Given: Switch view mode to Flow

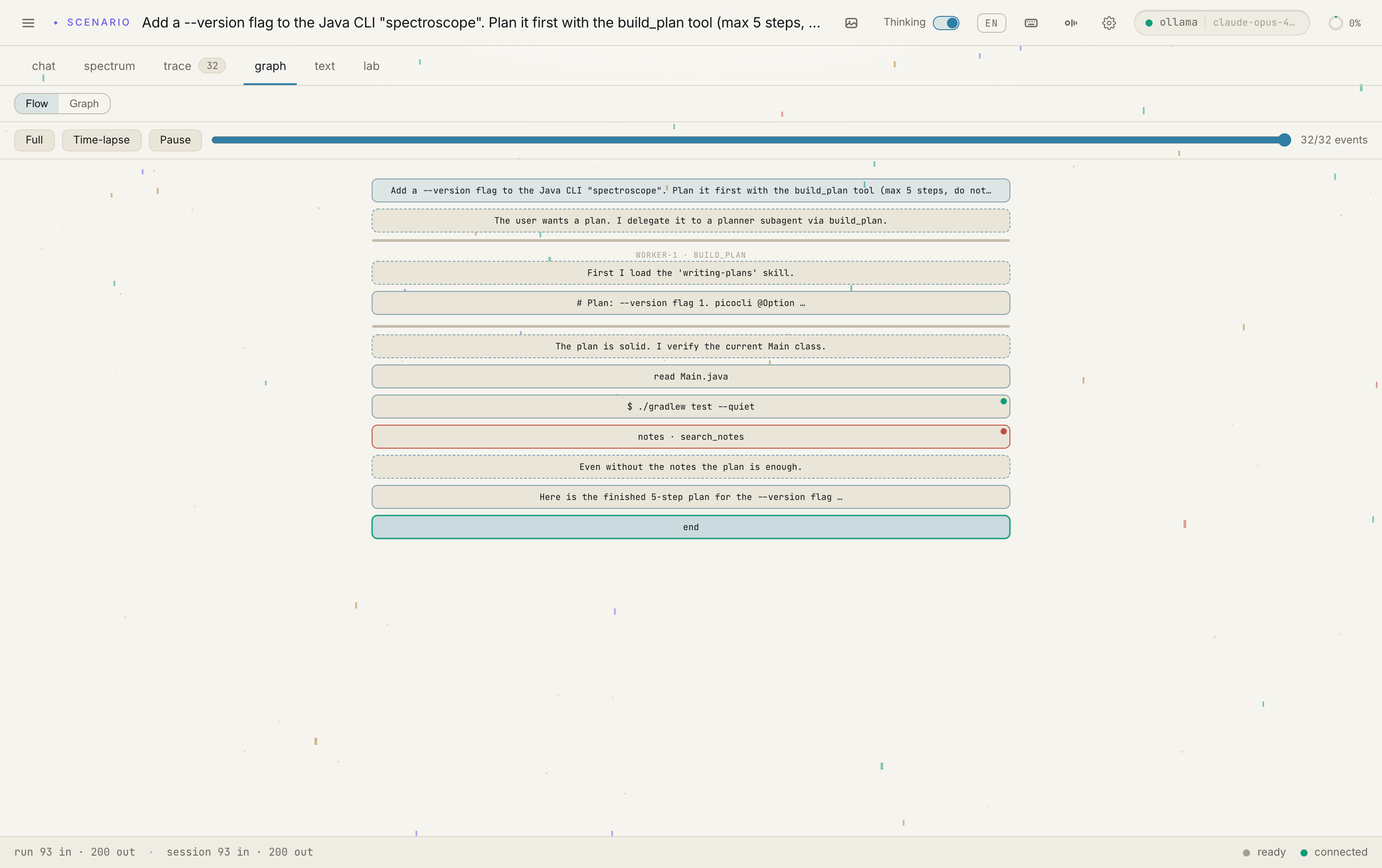Looking at the screenshot, I should click(x=37, y=103).
